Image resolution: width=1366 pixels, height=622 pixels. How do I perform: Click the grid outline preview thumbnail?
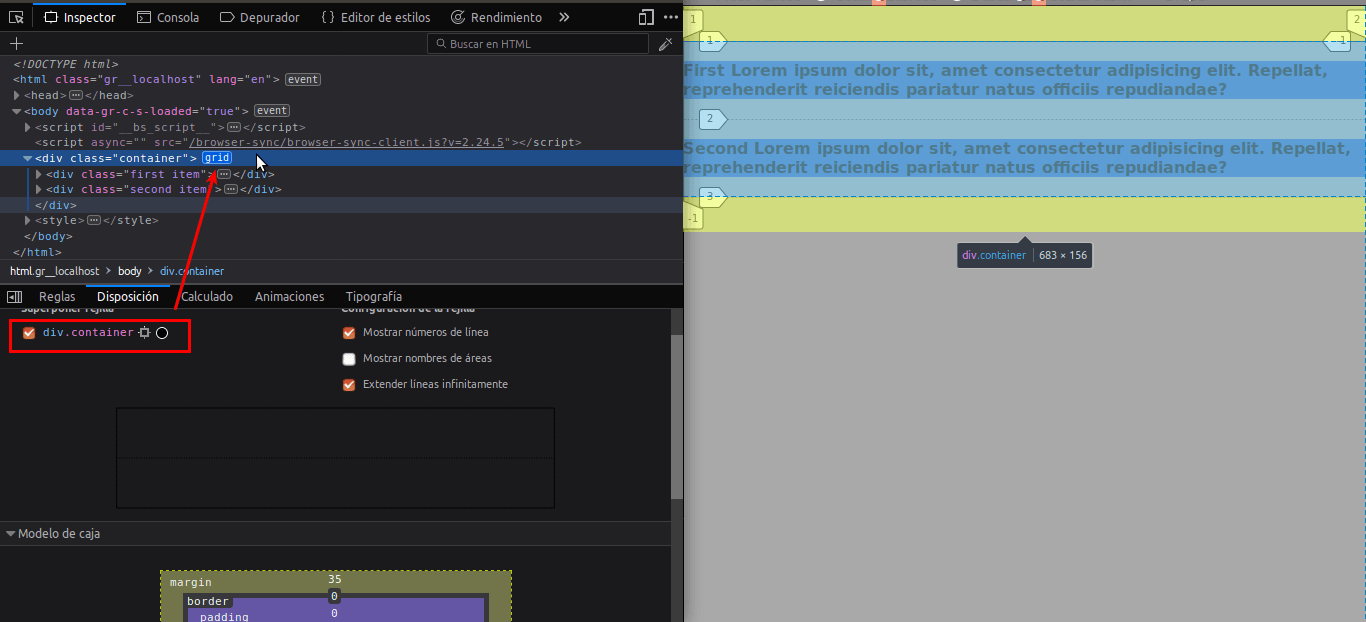pyautogui.click(x=335, y=458)
